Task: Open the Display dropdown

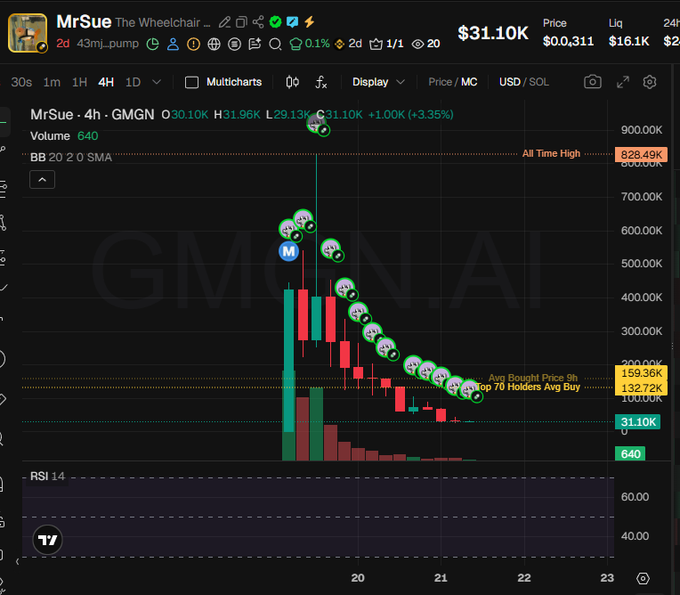Action: pos(379,82)
